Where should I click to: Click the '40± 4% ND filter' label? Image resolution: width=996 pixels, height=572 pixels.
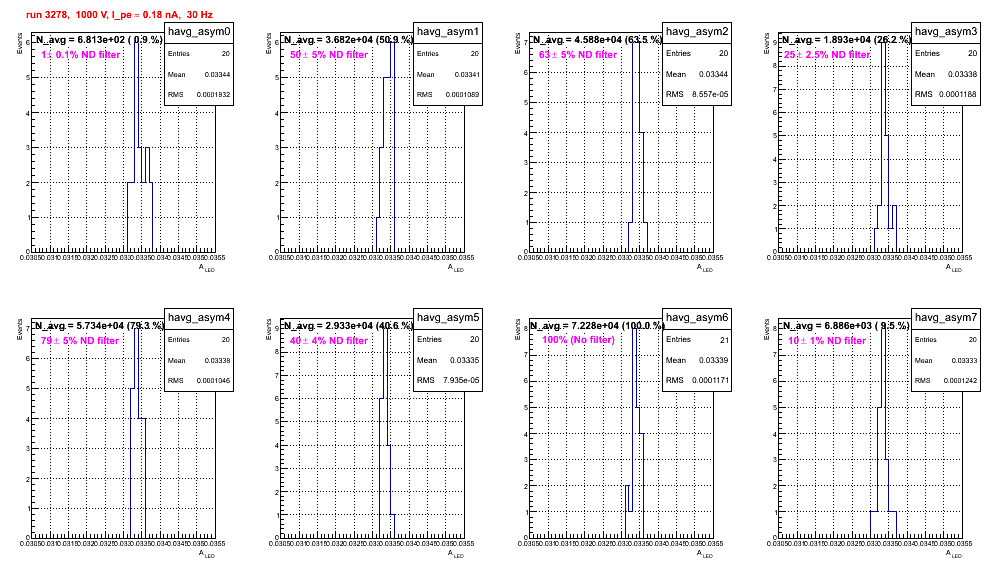329,341
